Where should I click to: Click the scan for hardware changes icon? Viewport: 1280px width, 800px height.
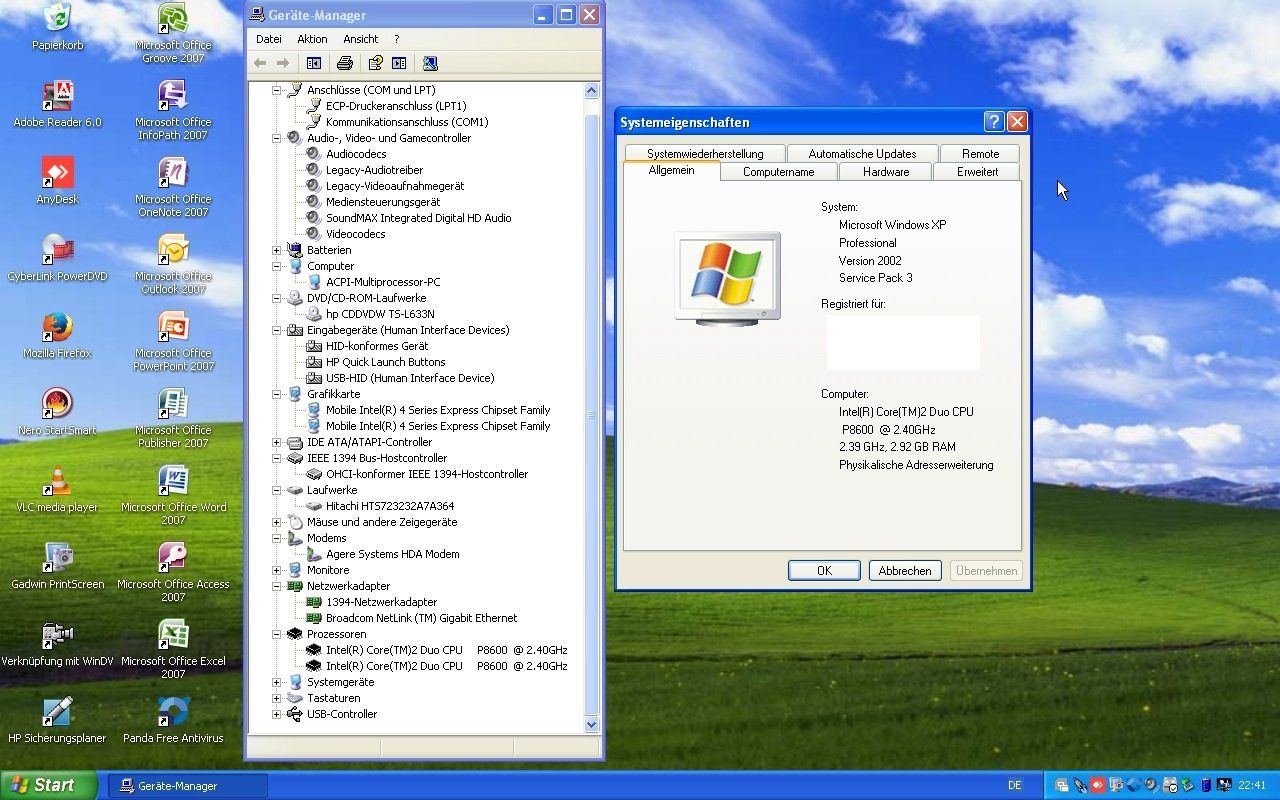pyautogui.click(x=430, y=63)
